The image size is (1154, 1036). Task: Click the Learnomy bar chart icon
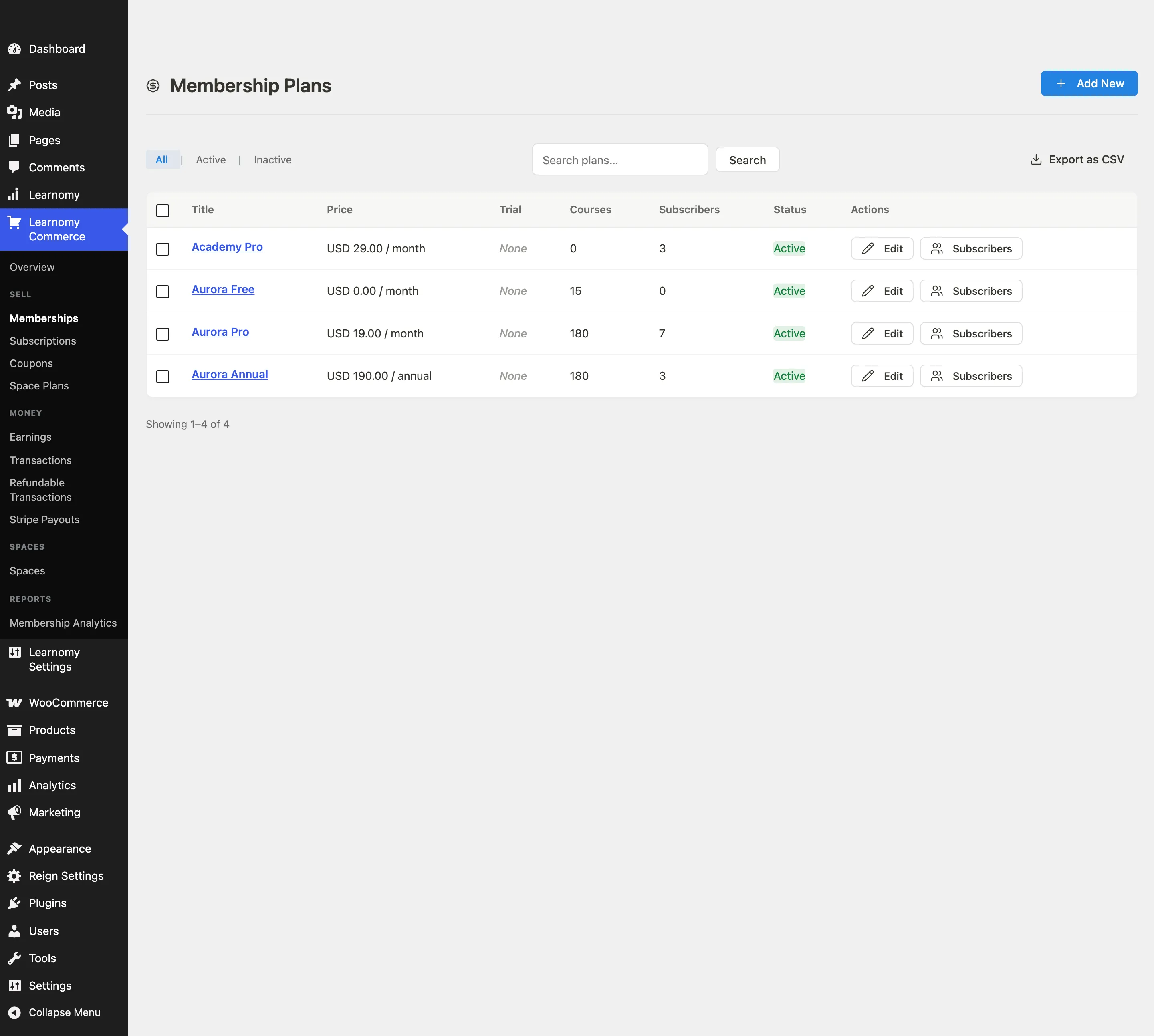pos(14,195)
